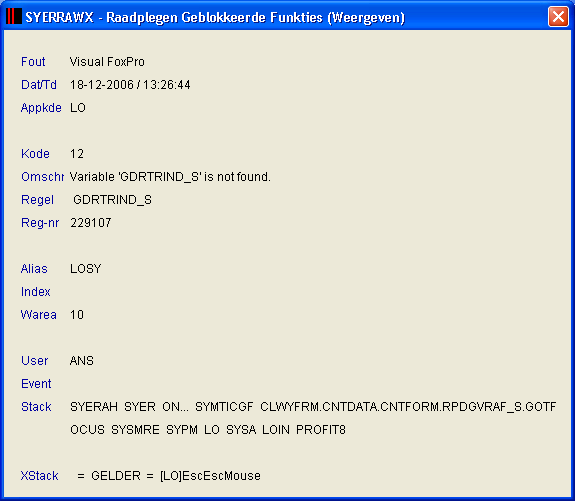Click the Omschr error message text
The height and width of the screenshot is (501, 575).
point(170,177)
